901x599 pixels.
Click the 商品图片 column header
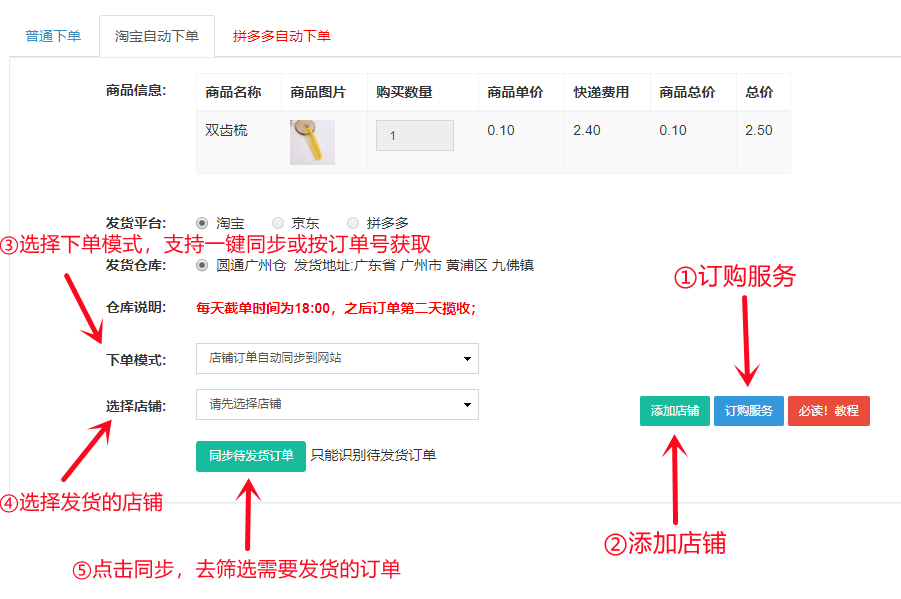coord(318,92)
